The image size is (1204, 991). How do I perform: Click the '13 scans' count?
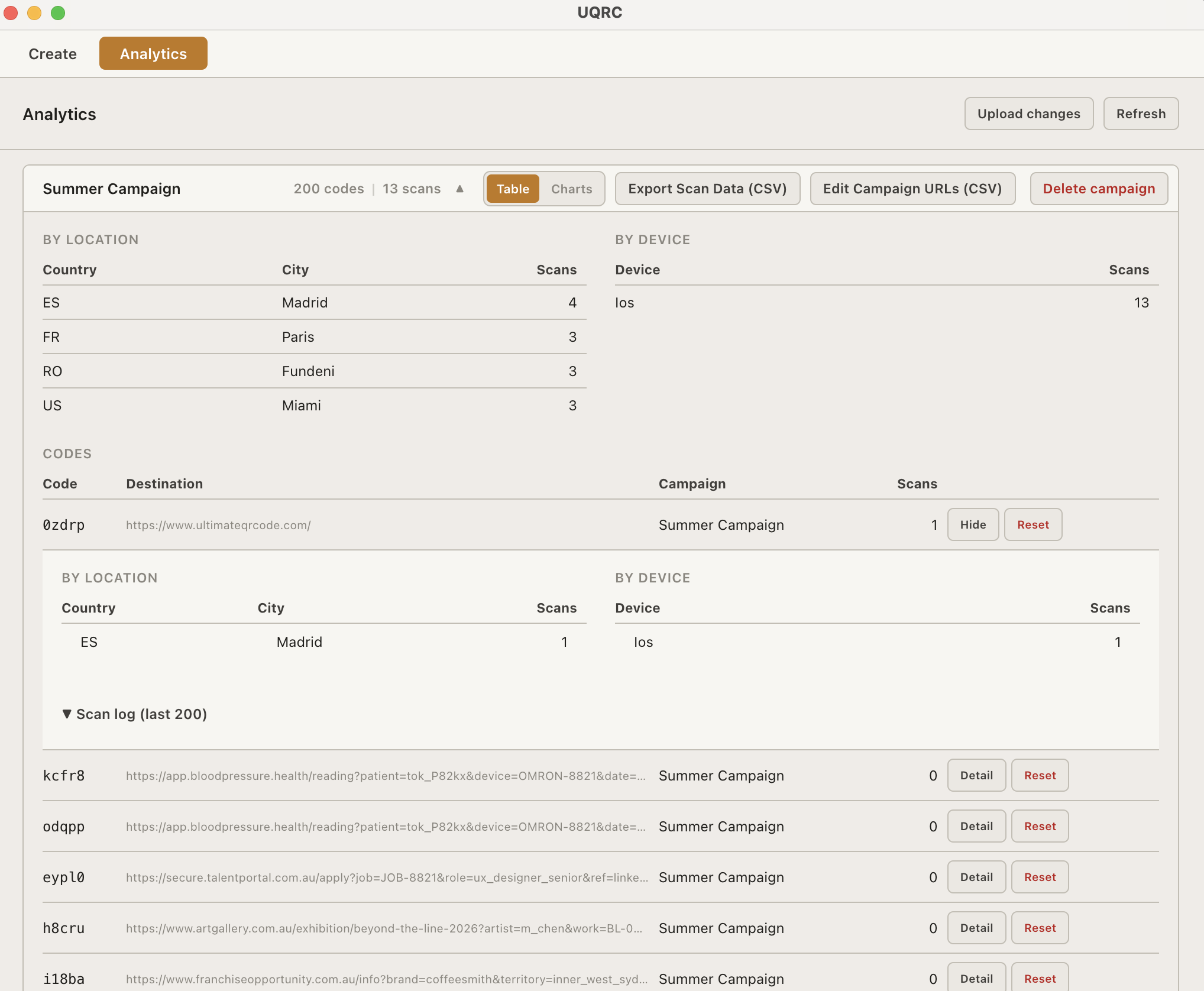point(412,189)
